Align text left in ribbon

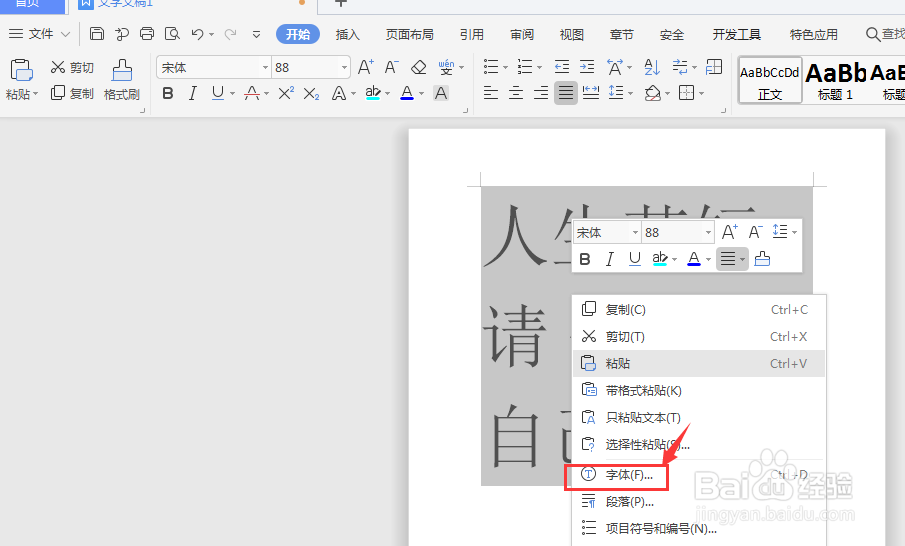coord(491,92)
